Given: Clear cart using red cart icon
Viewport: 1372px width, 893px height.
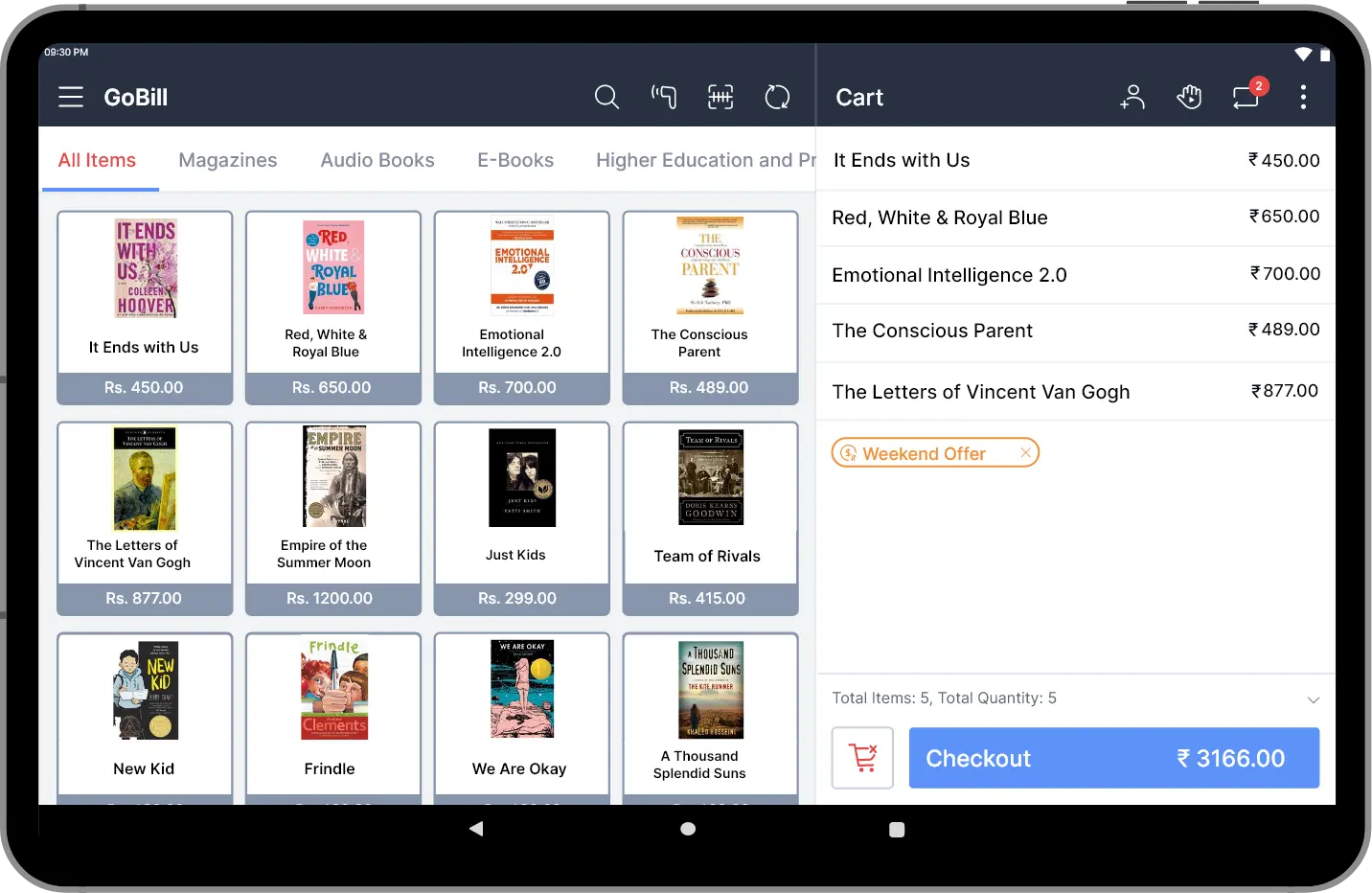Looking at the screenshot, I should [x=862, y=758].
